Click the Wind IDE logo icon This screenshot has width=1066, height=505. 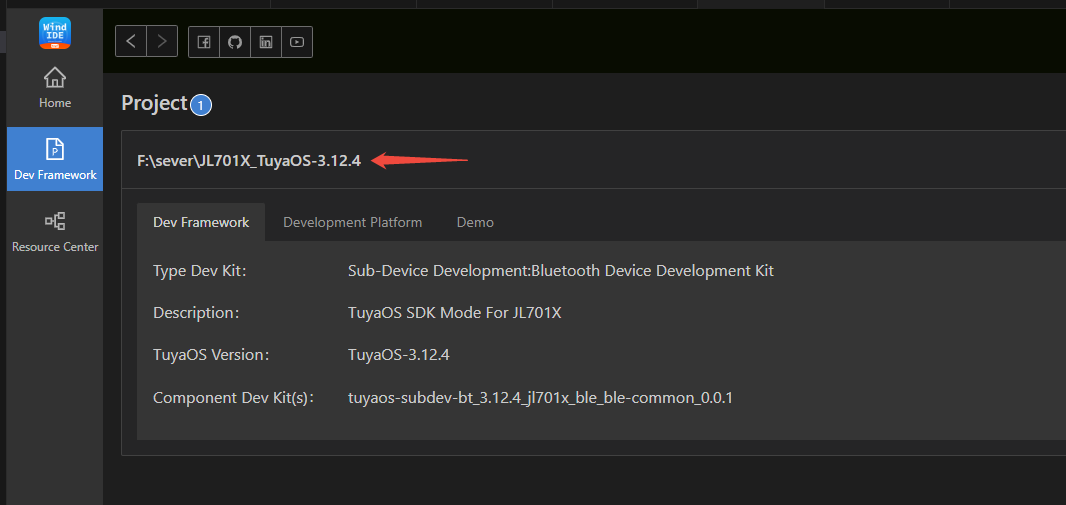(55, 33)
